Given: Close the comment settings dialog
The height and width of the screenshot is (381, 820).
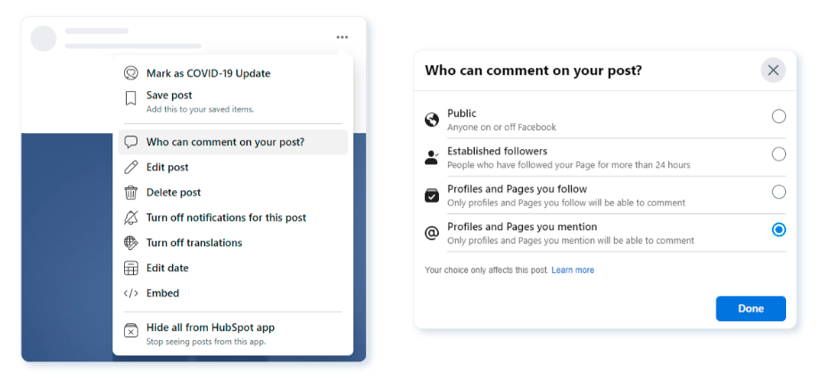Looking at the screenshot, I should coord(773,70).
